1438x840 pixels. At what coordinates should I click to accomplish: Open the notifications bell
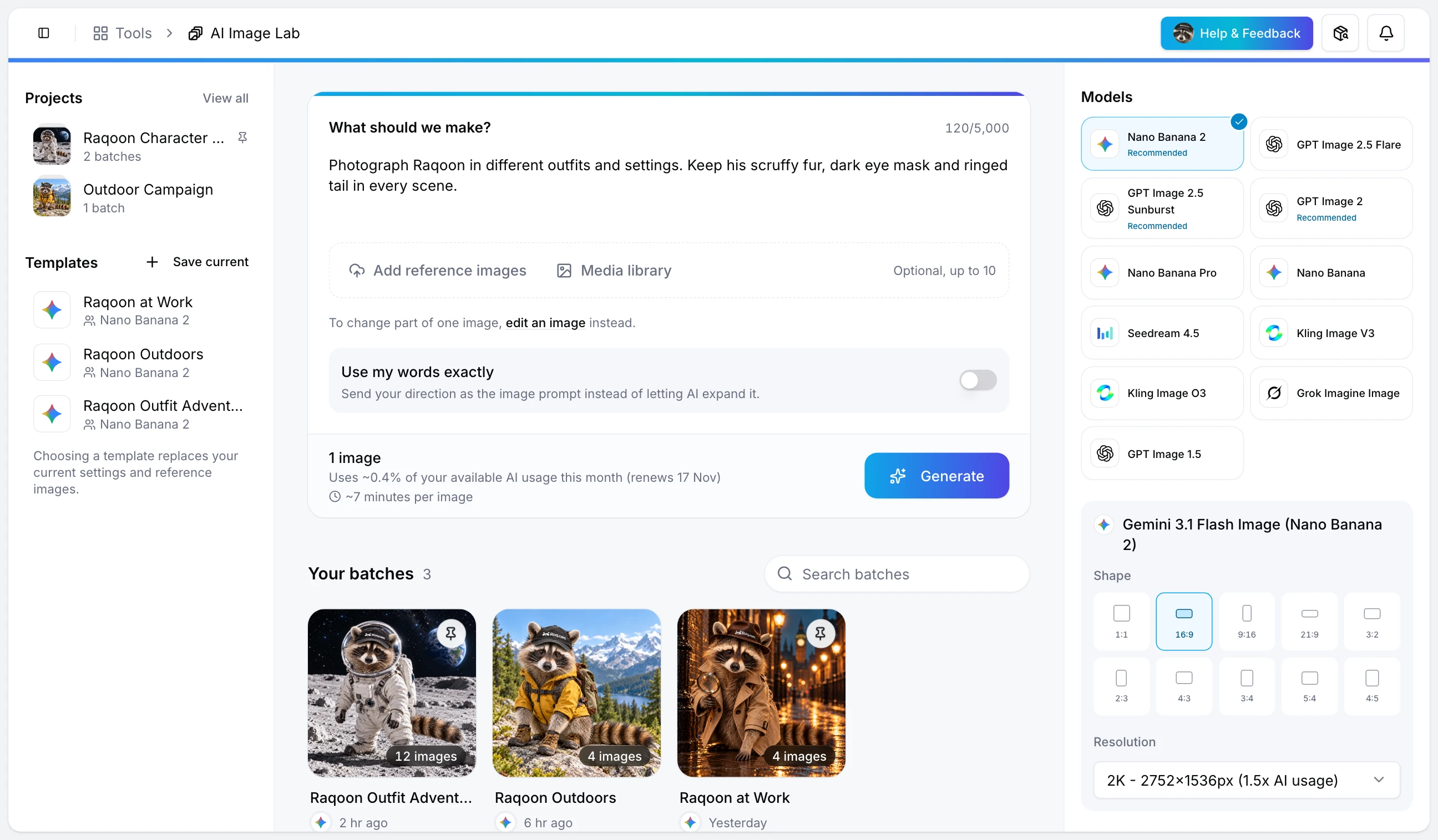click(x=1385, y=33)
